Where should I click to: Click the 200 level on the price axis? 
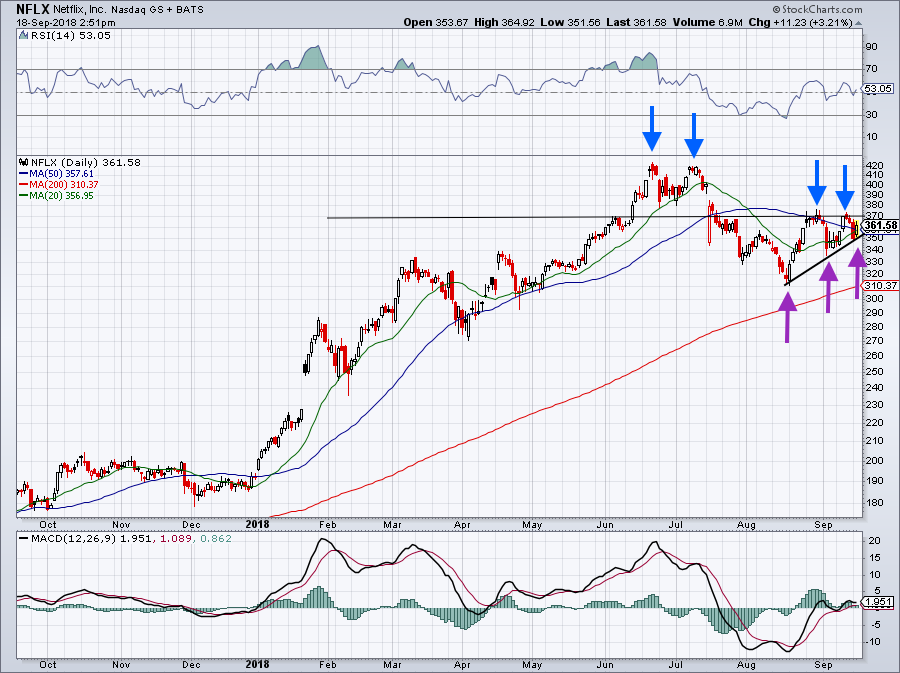tap(873, 460)
